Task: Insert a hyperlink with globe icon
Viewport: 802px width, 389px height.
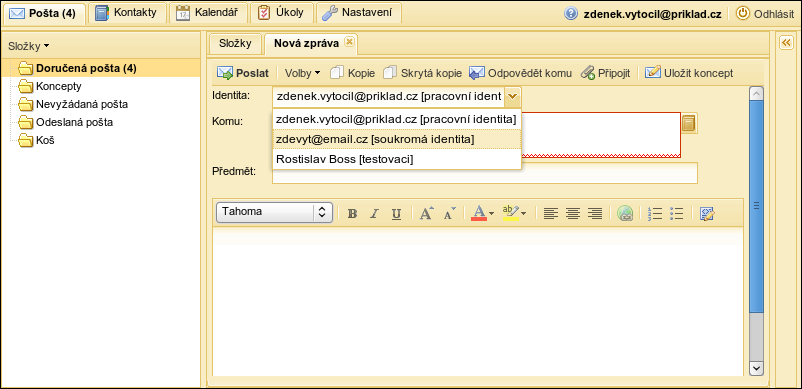Action: pyautogui.click(x=625, y=213)
